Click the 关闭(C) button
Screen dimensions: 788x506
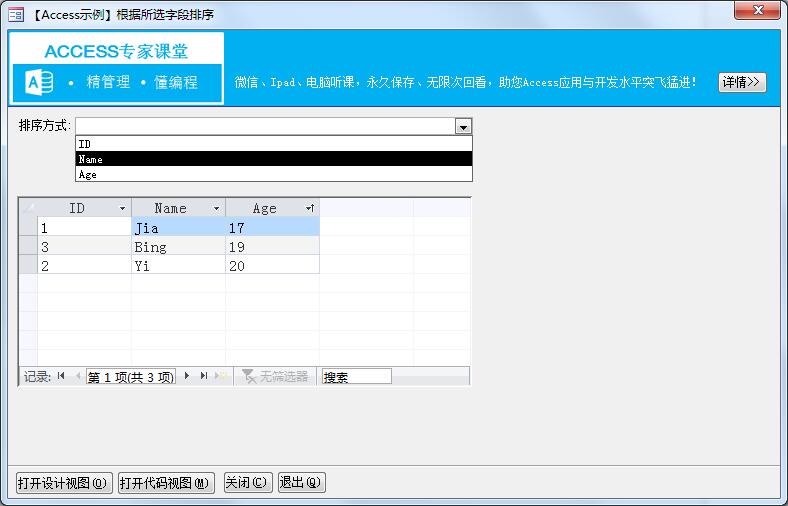tap(248, 483)
